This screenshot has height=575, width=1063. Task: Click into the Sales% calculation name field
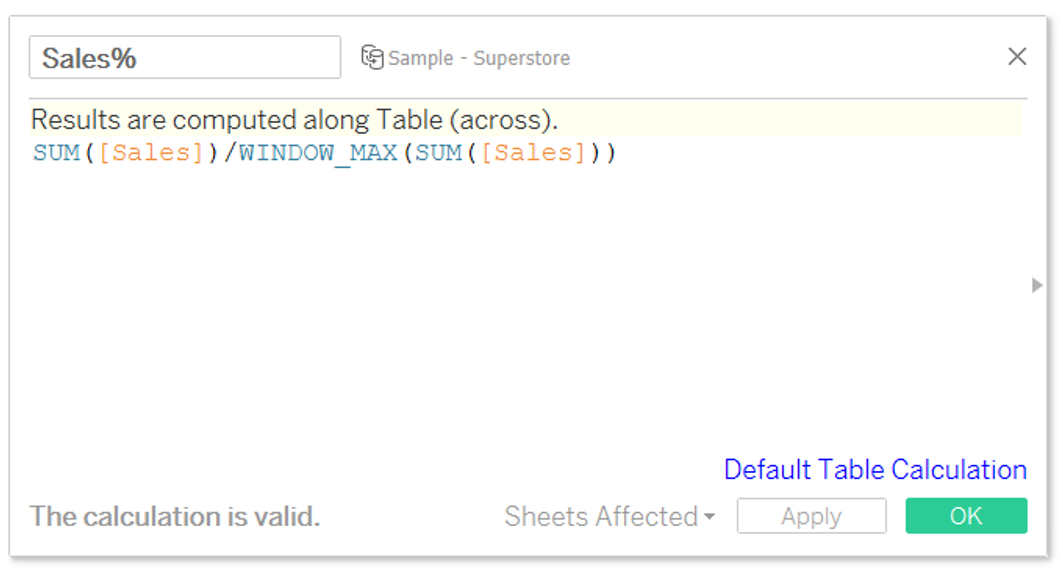pyautogui.click(x=184, y=58)
